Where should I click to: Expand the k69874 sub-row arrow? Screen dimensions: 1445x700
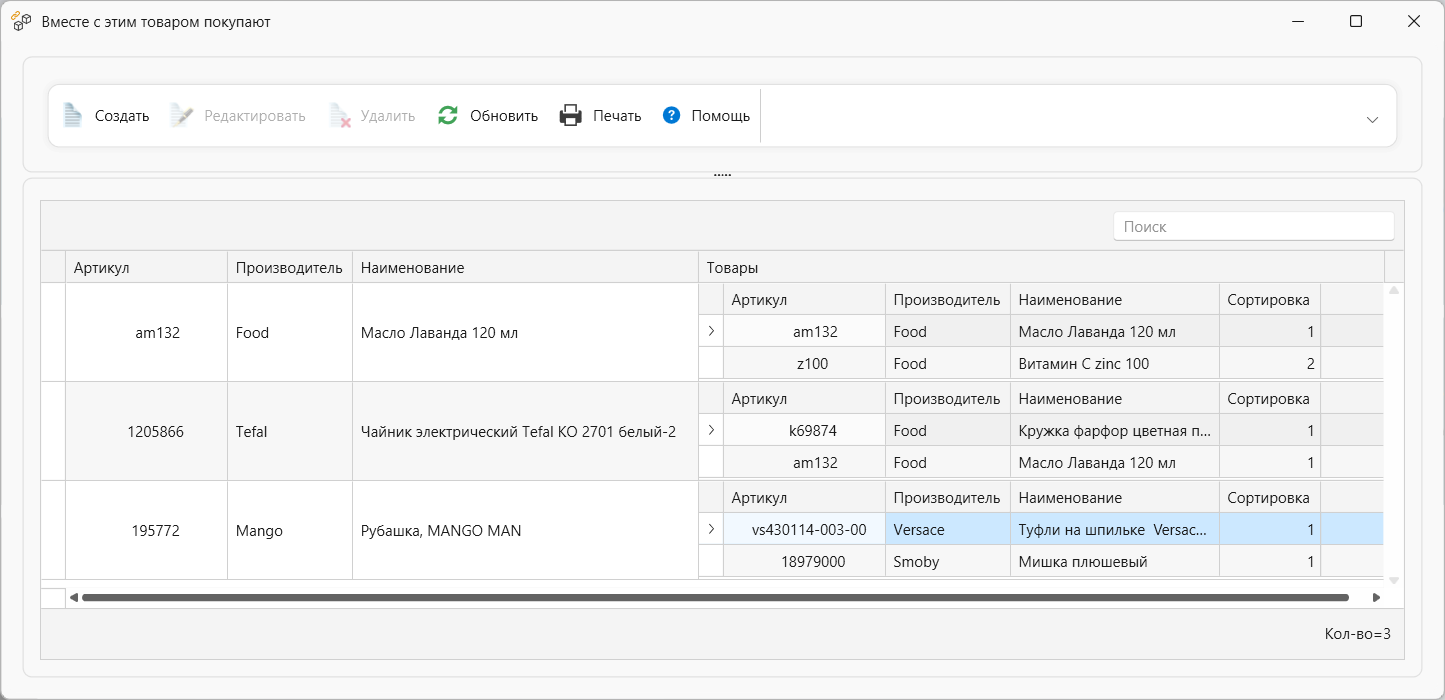point(711,430)
